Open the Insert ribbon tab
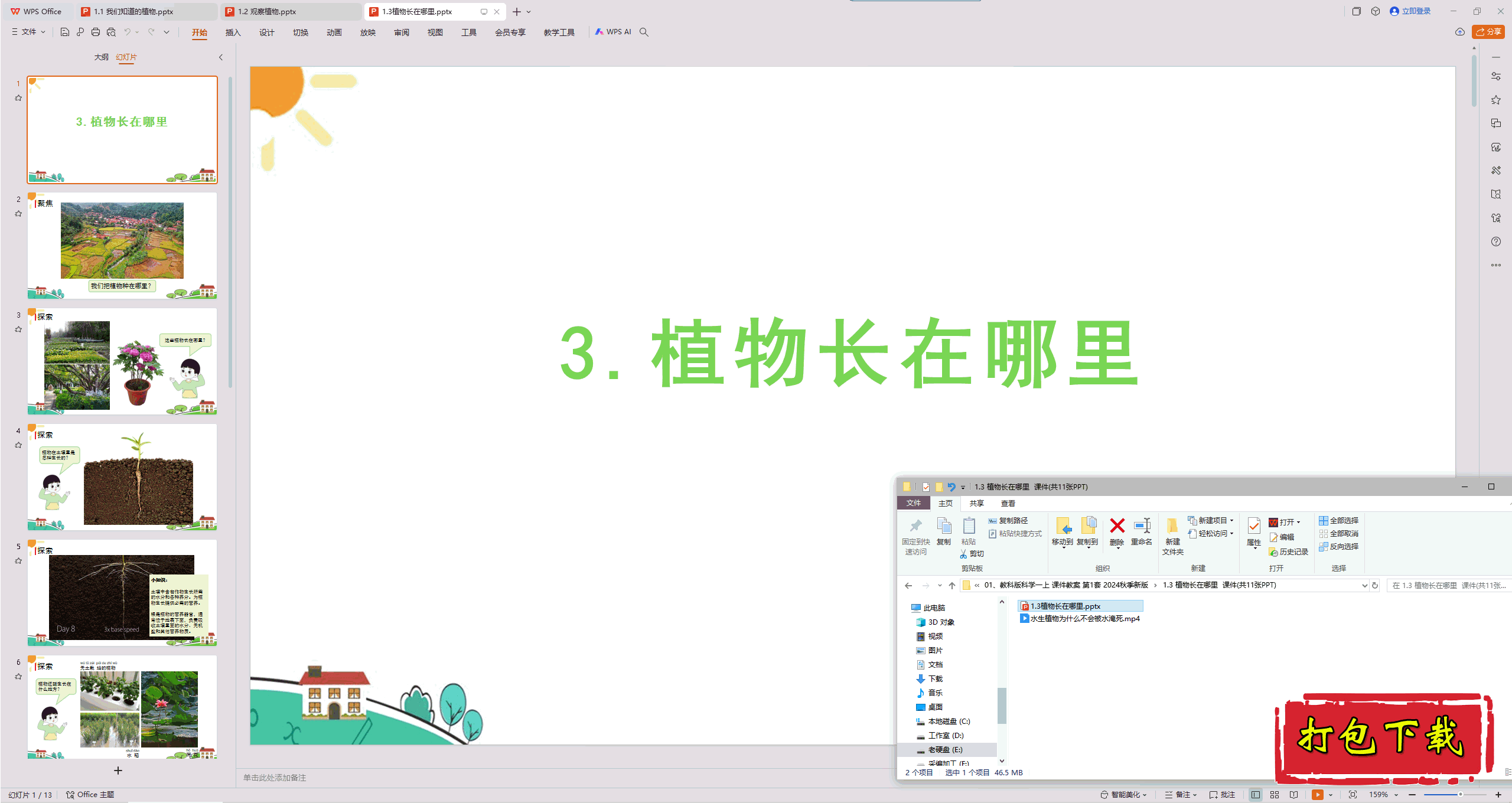1512x803 pixels. (233, 32)
